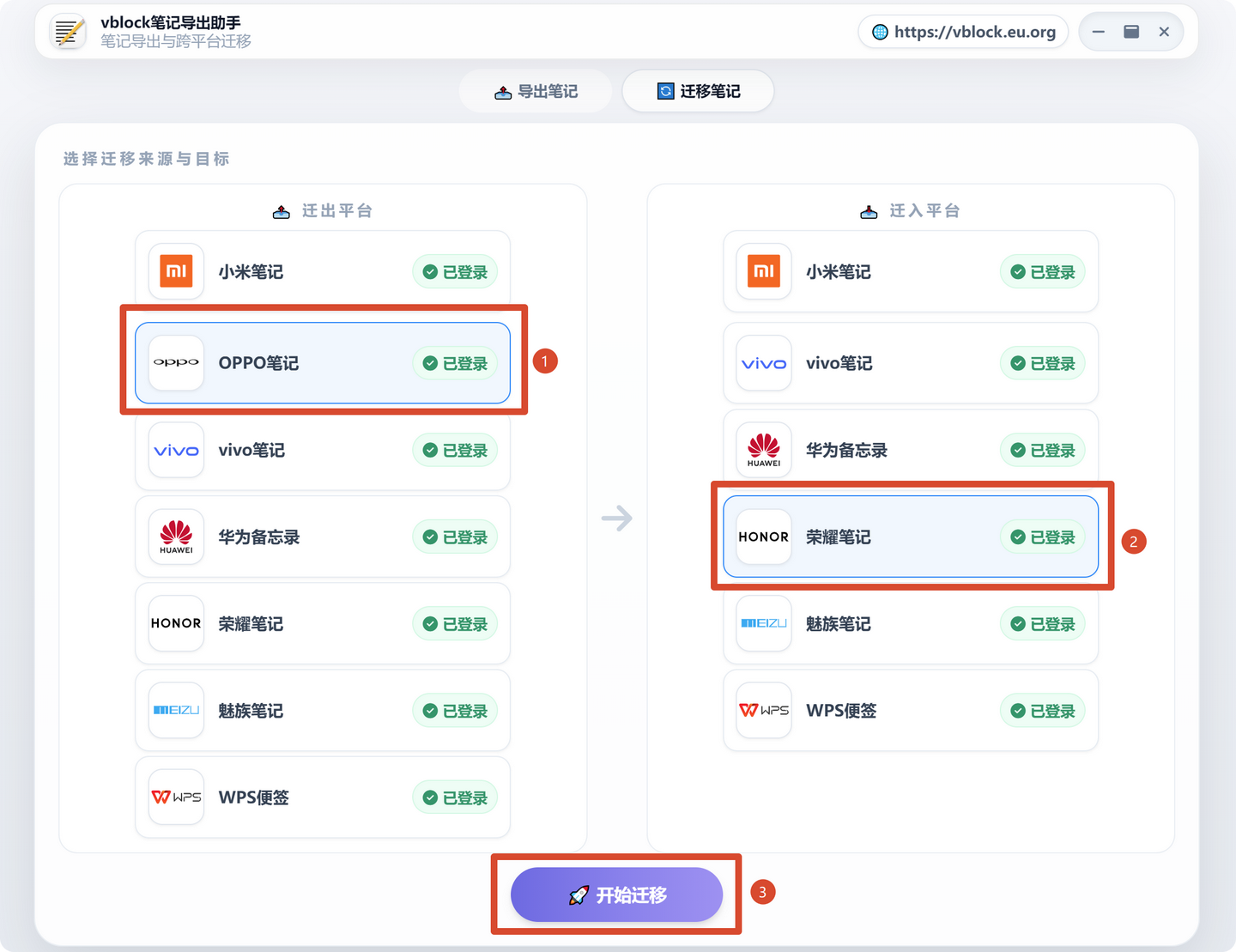Click 已登录 badge of source 小米笔记
1236x952 pixels.
coord(455,272)
